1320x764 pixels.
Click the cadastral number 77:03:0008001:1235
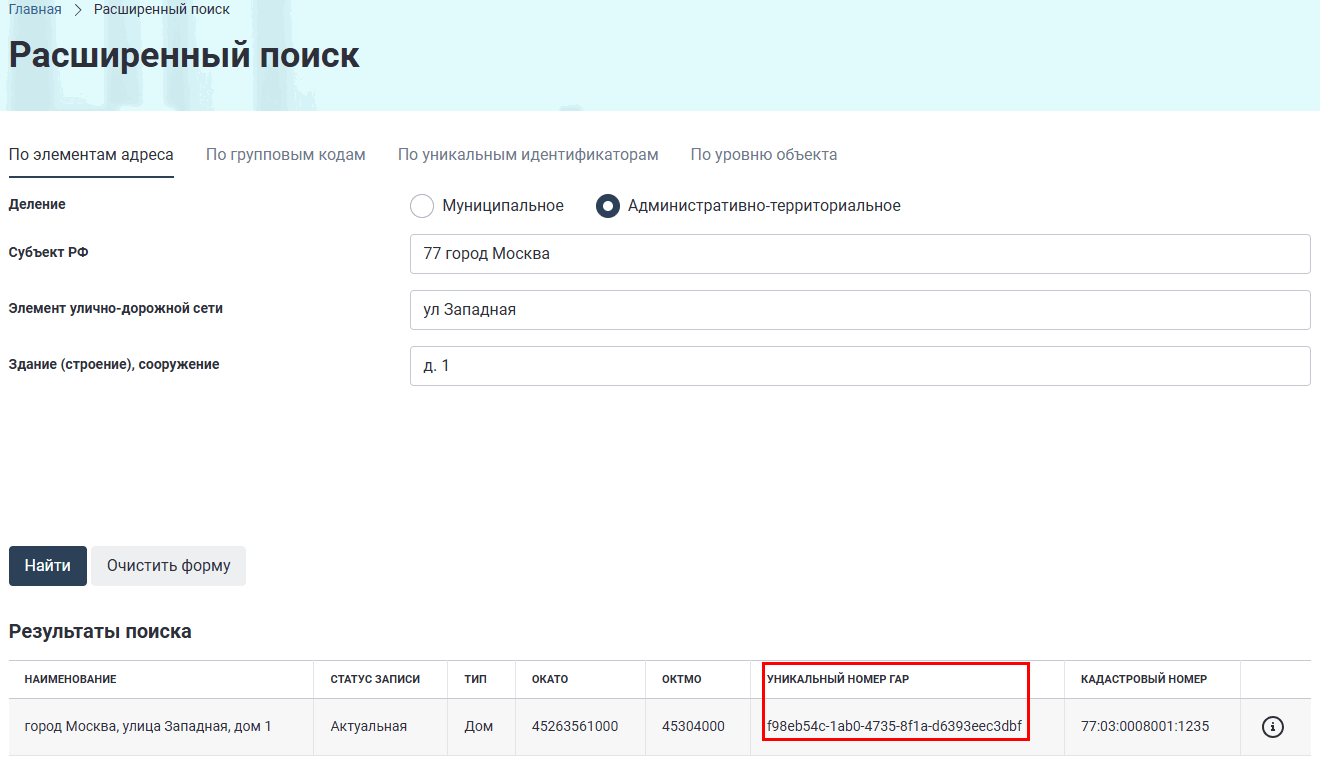tap(1145, 727)
